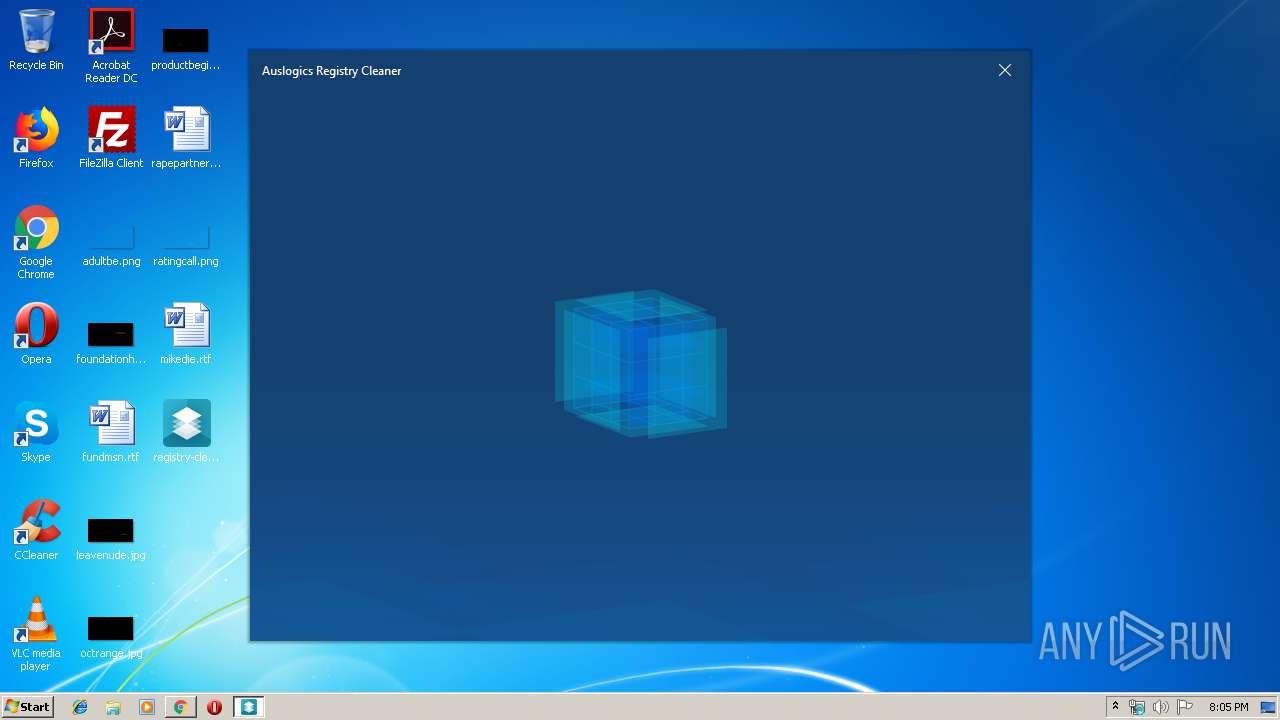This screenshot has height=720, width=1280.
Task: Click the Auslogics Registry Cleaner title text
Action: (x=331, y=71)
